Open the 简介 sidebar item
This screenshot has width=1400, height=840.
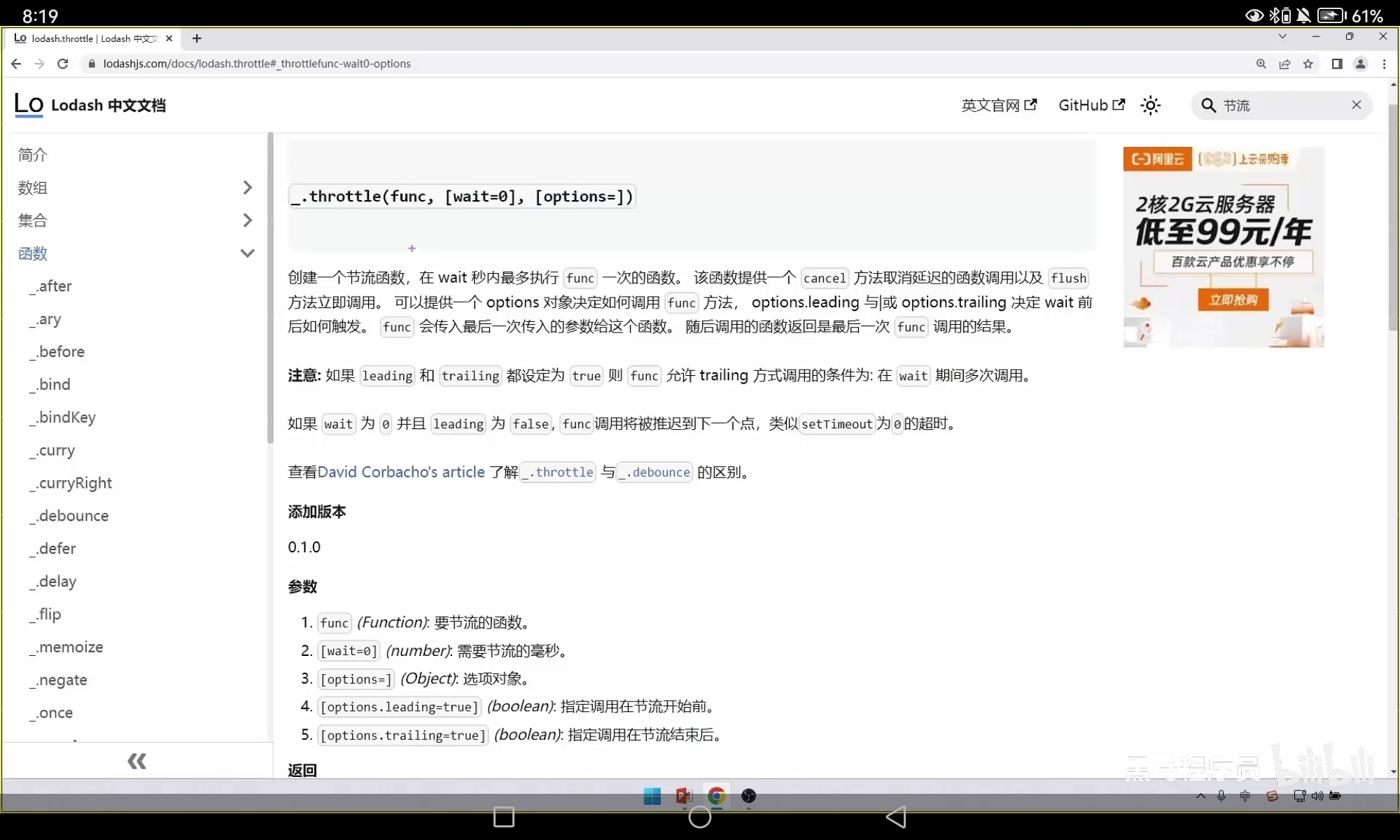(x=33, y=155)
